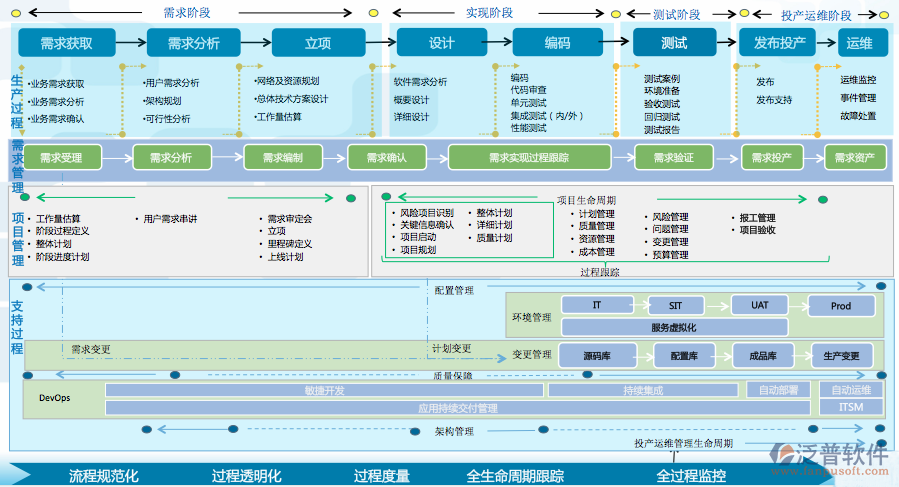Choose the SIT environment box
The image size is (899, 487).
coord(676,305)
